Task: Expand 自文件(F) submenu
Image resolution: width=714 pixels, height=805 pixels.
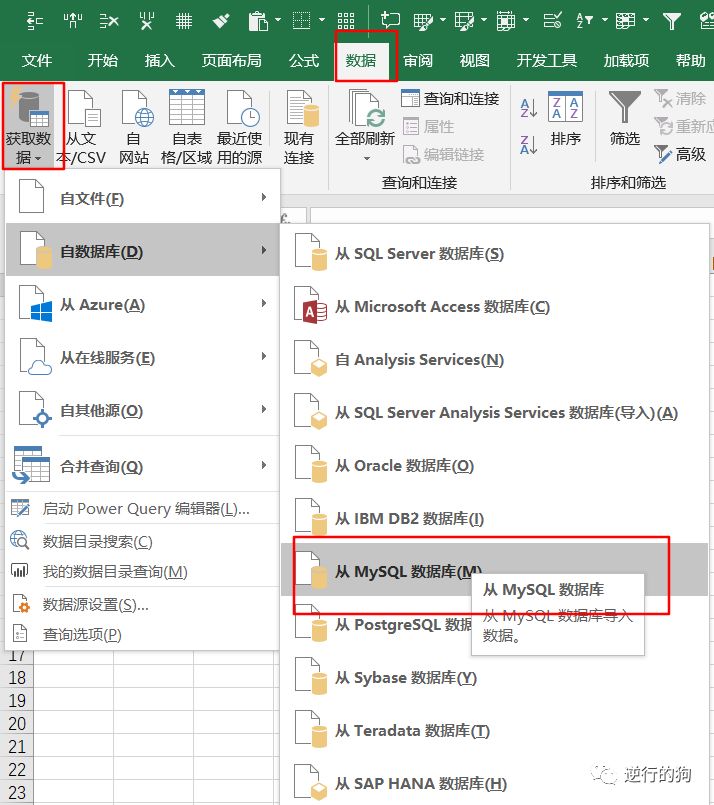Action: [x=142, y=197]
